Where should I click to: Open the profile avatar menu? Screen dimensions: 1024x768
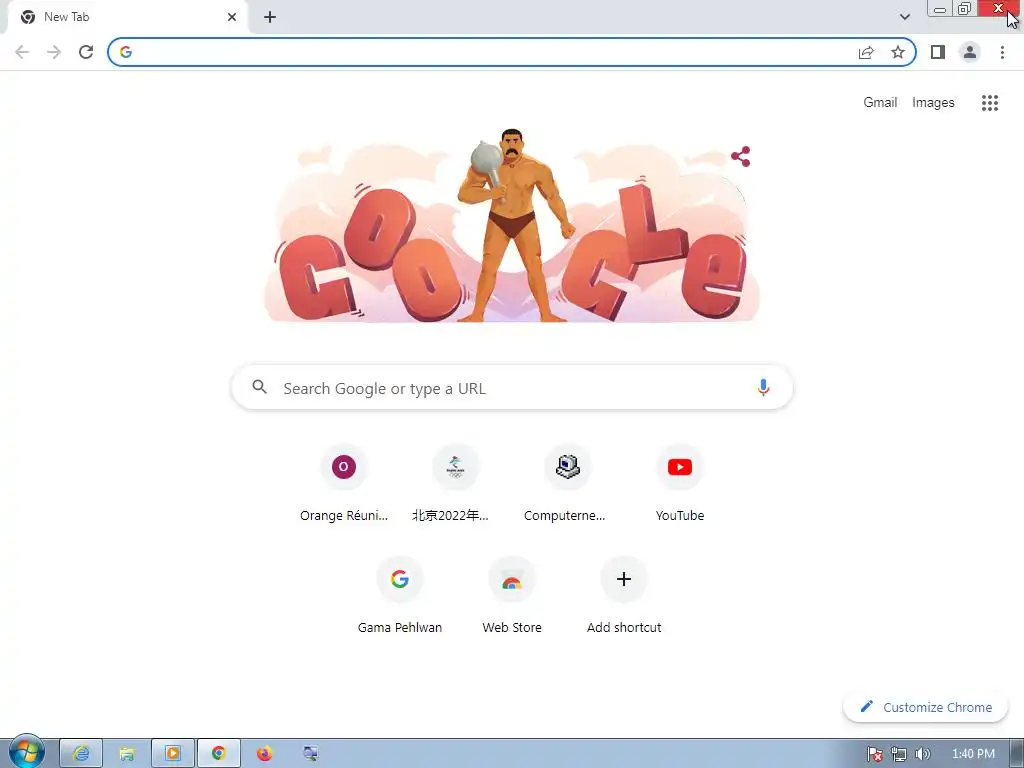pyautogui.click(x=970, y=52)
